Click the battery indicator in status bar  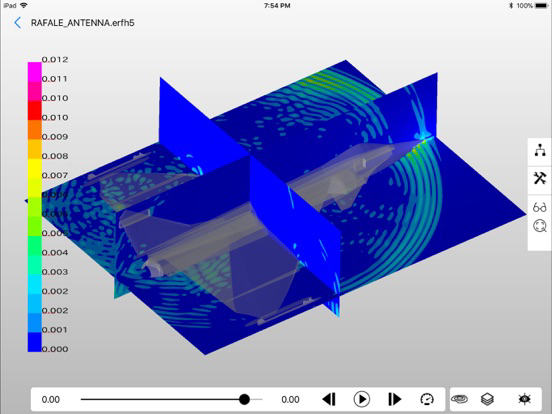tap(541, 6)
